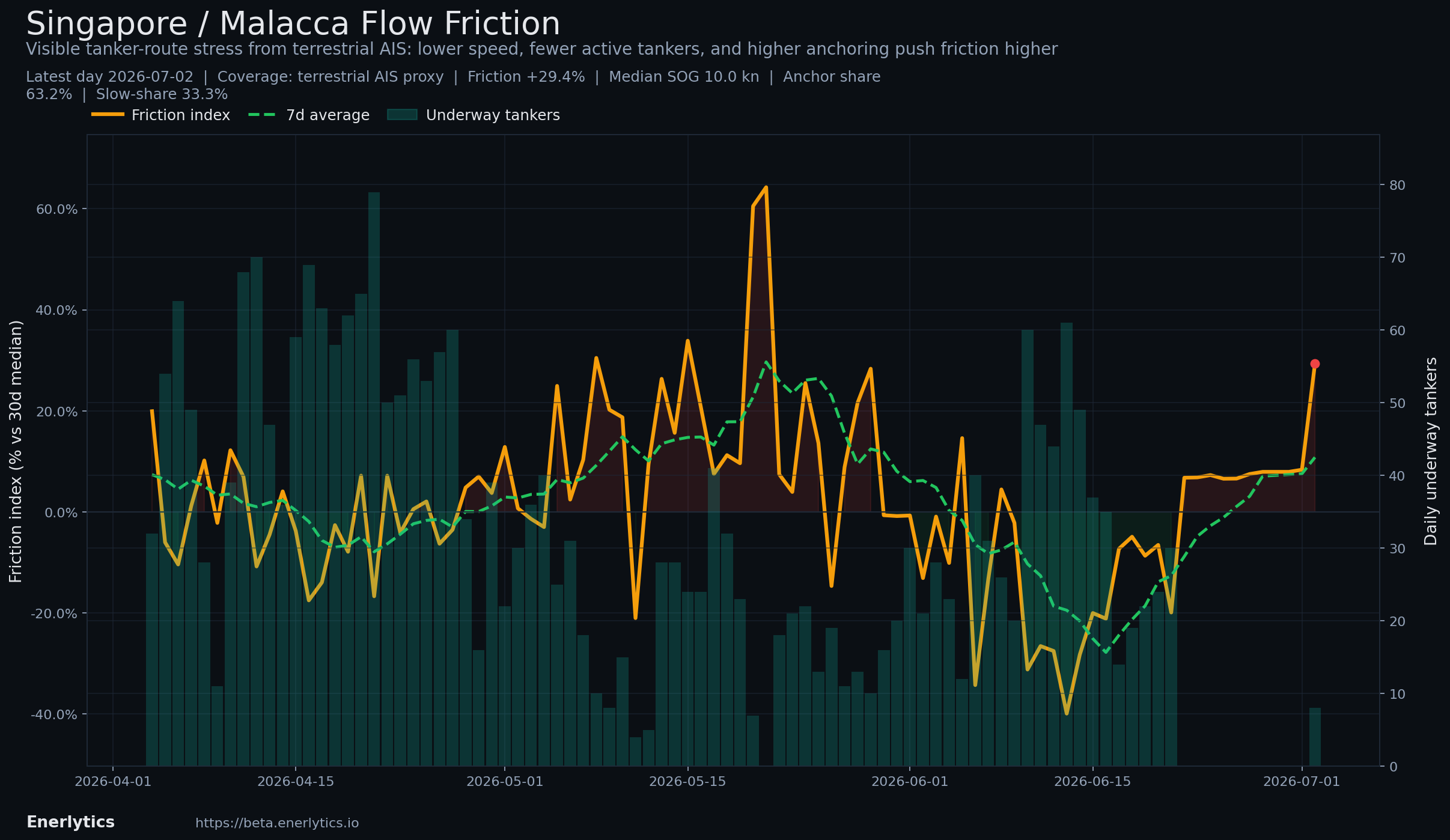The height and width of the screenshot is (840, 1450).
Task: Click the green dashed 7d average legend marker
Action: pyautogui.click(x=263, y=115)
